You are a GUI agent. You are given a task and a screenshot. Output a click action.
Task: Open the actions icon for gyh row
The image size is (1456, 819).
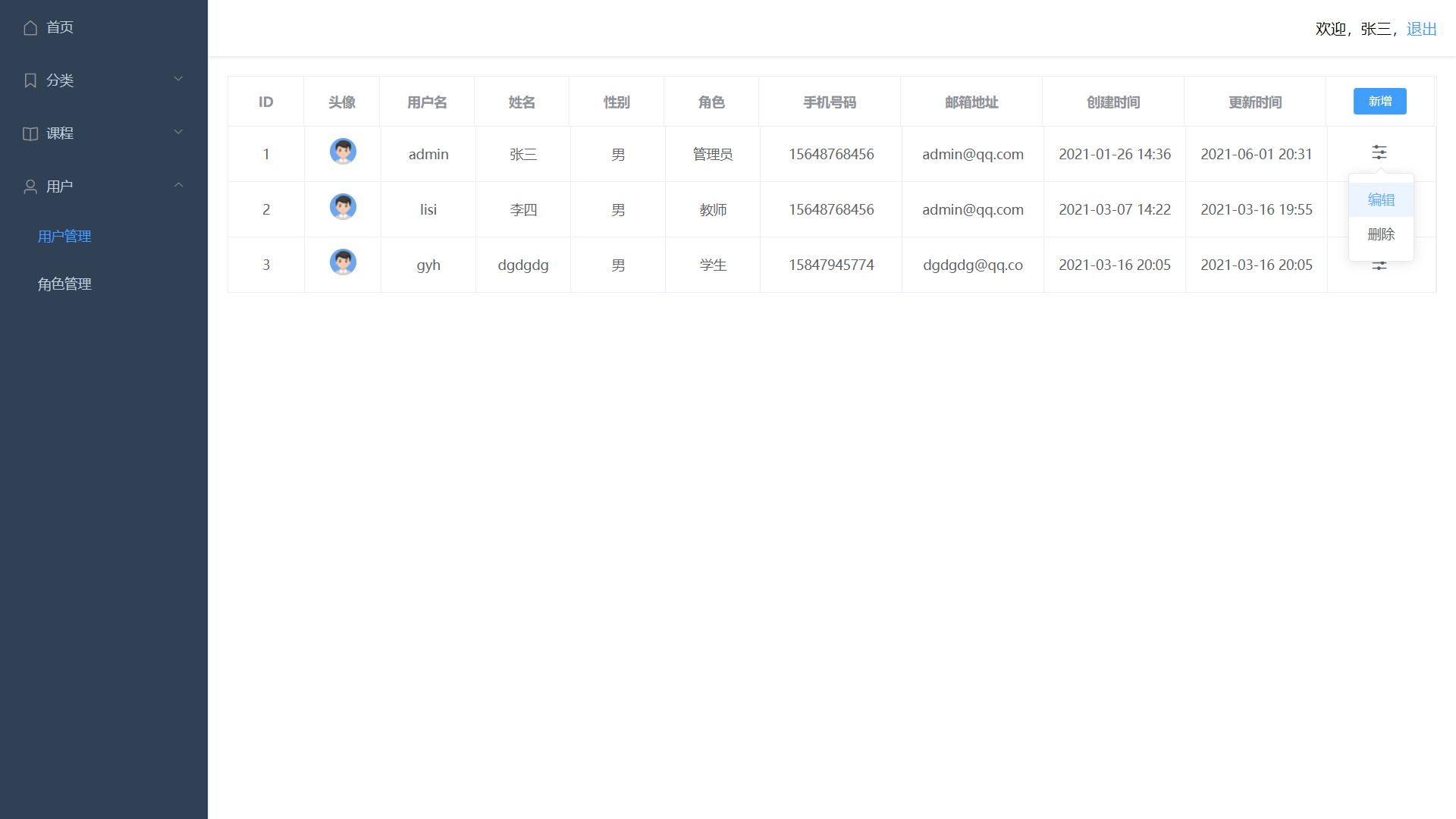(1379, 266)
